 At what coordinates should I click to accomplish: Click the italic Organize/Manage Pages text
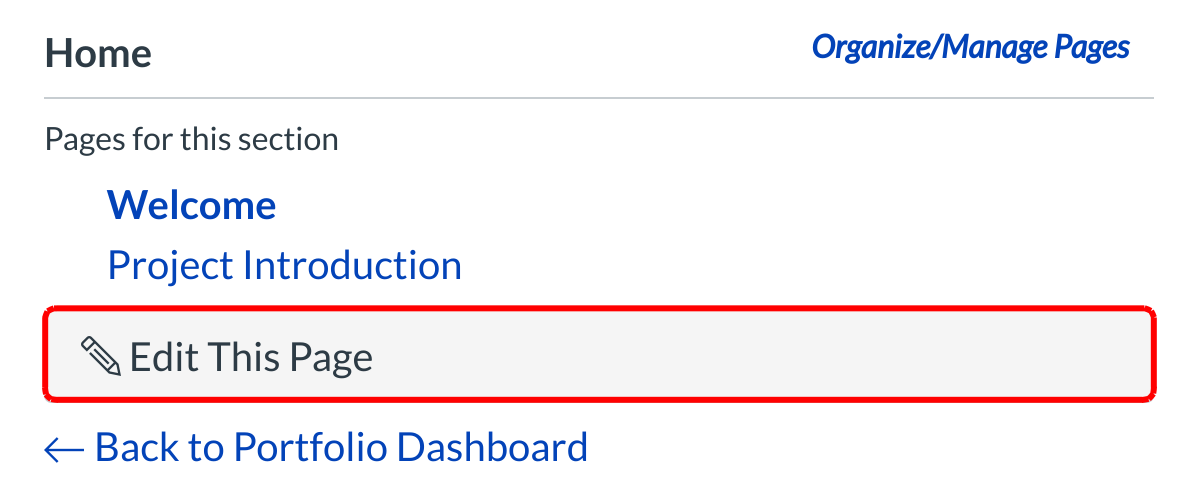pyautogui.click(x=970, y=47)
